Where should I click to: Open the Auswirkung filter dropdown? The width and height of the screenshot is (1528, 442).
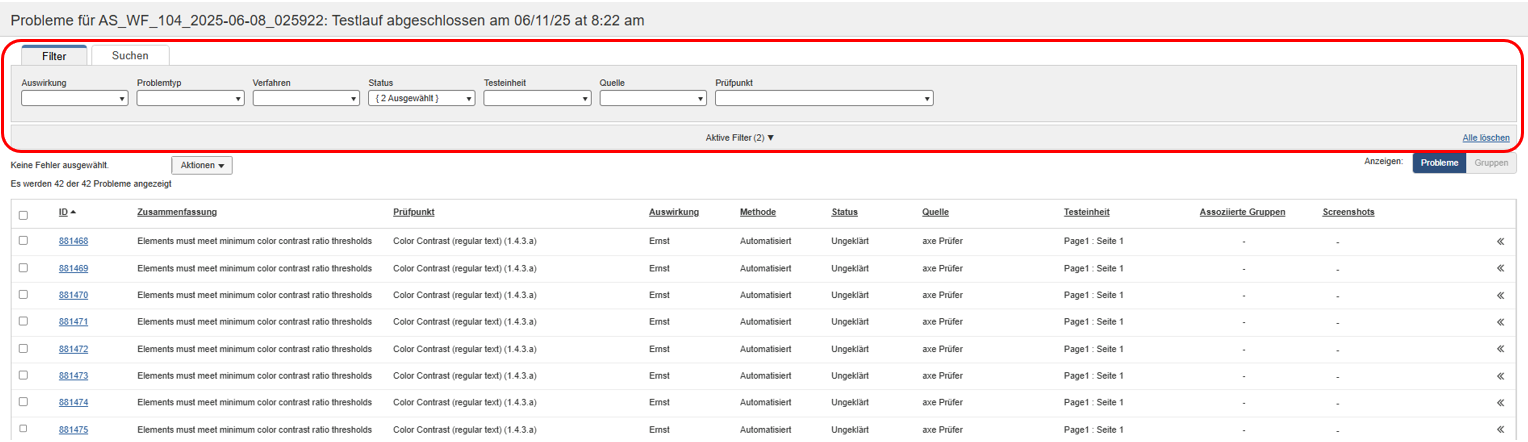(74, 98)
